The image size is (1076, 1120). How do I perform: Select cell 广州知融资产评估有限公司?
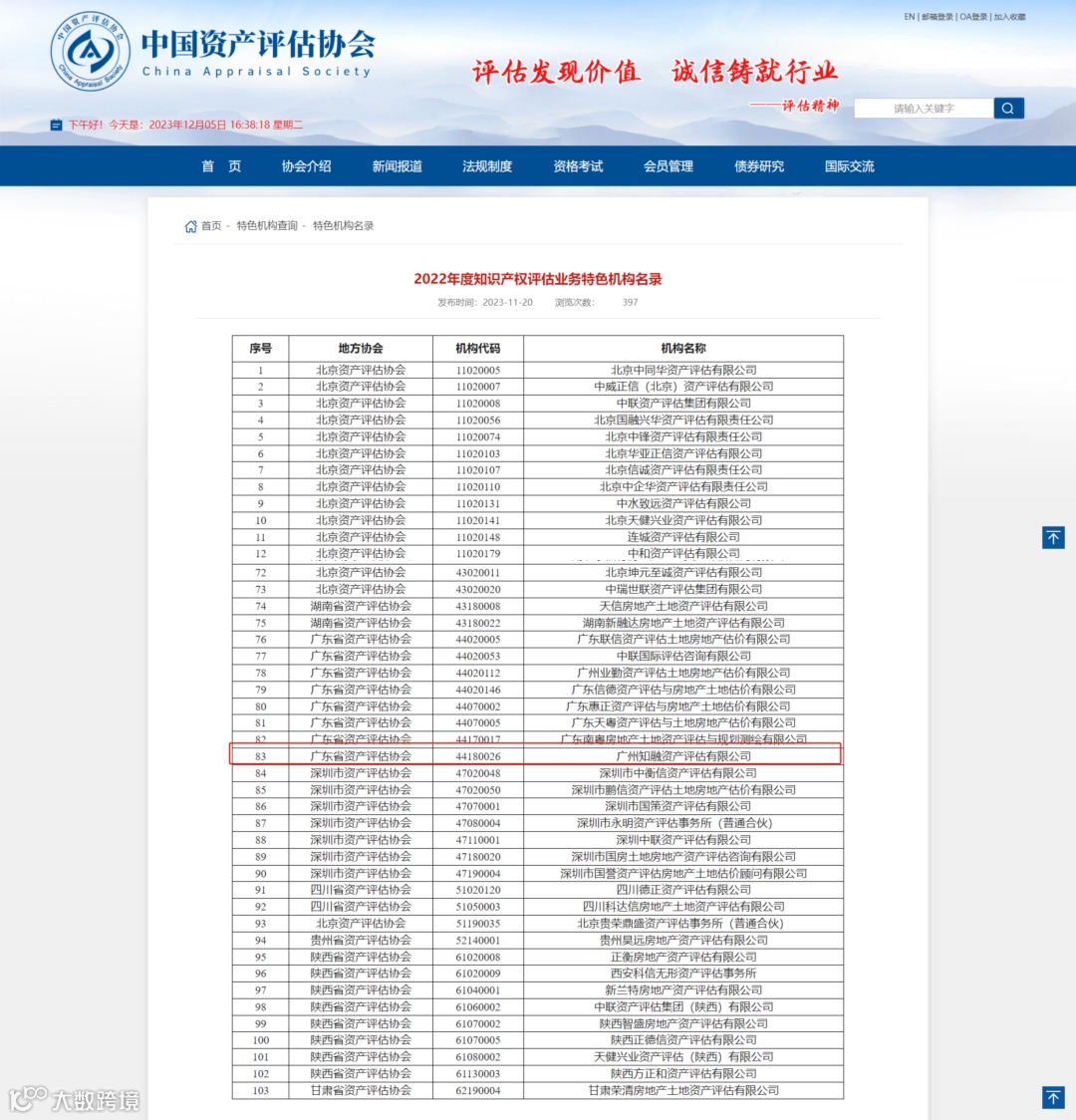click(683, 755)
